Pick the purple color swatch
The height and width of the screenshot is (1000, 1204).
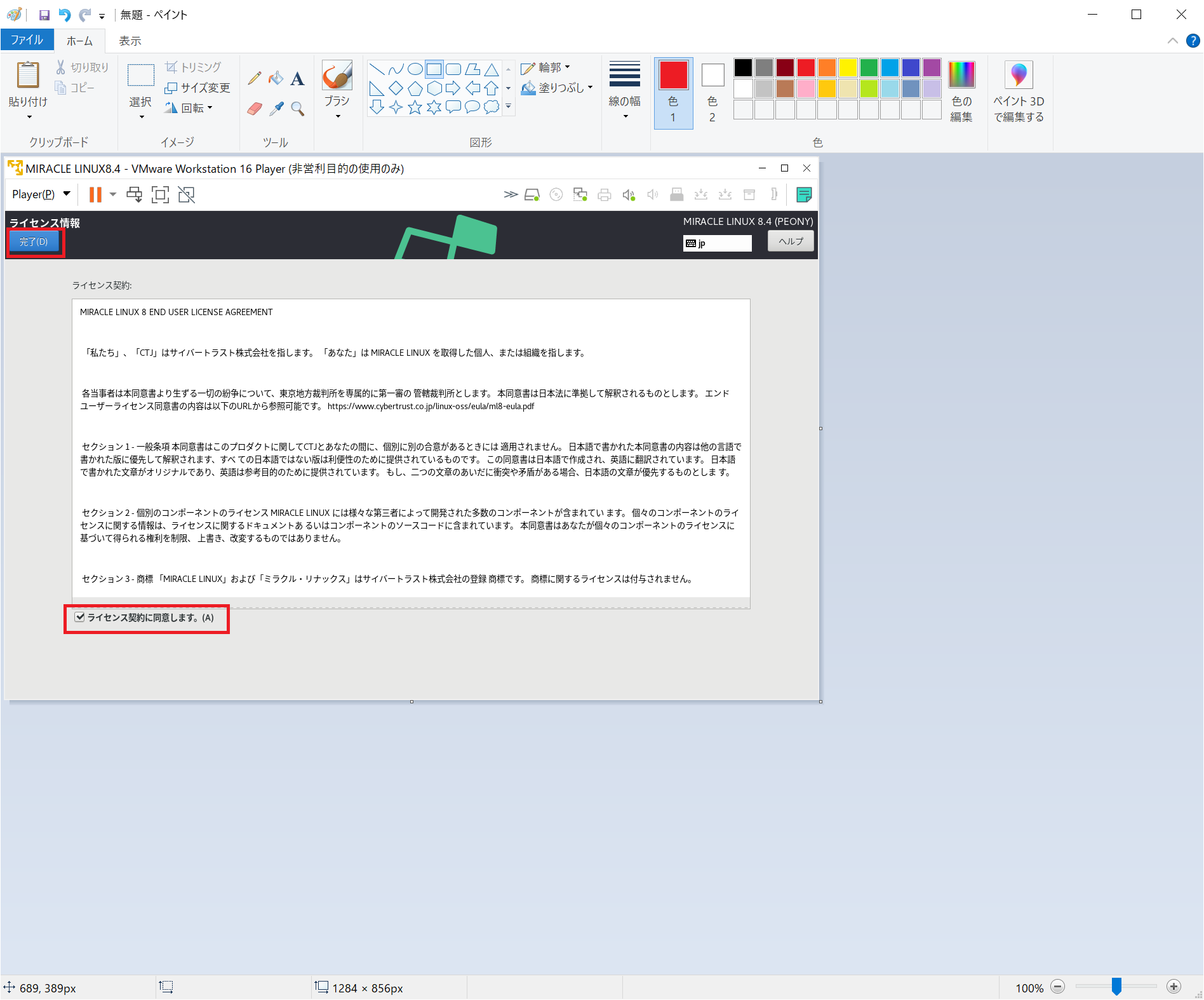pyautogui.click(x=932, y=67)
